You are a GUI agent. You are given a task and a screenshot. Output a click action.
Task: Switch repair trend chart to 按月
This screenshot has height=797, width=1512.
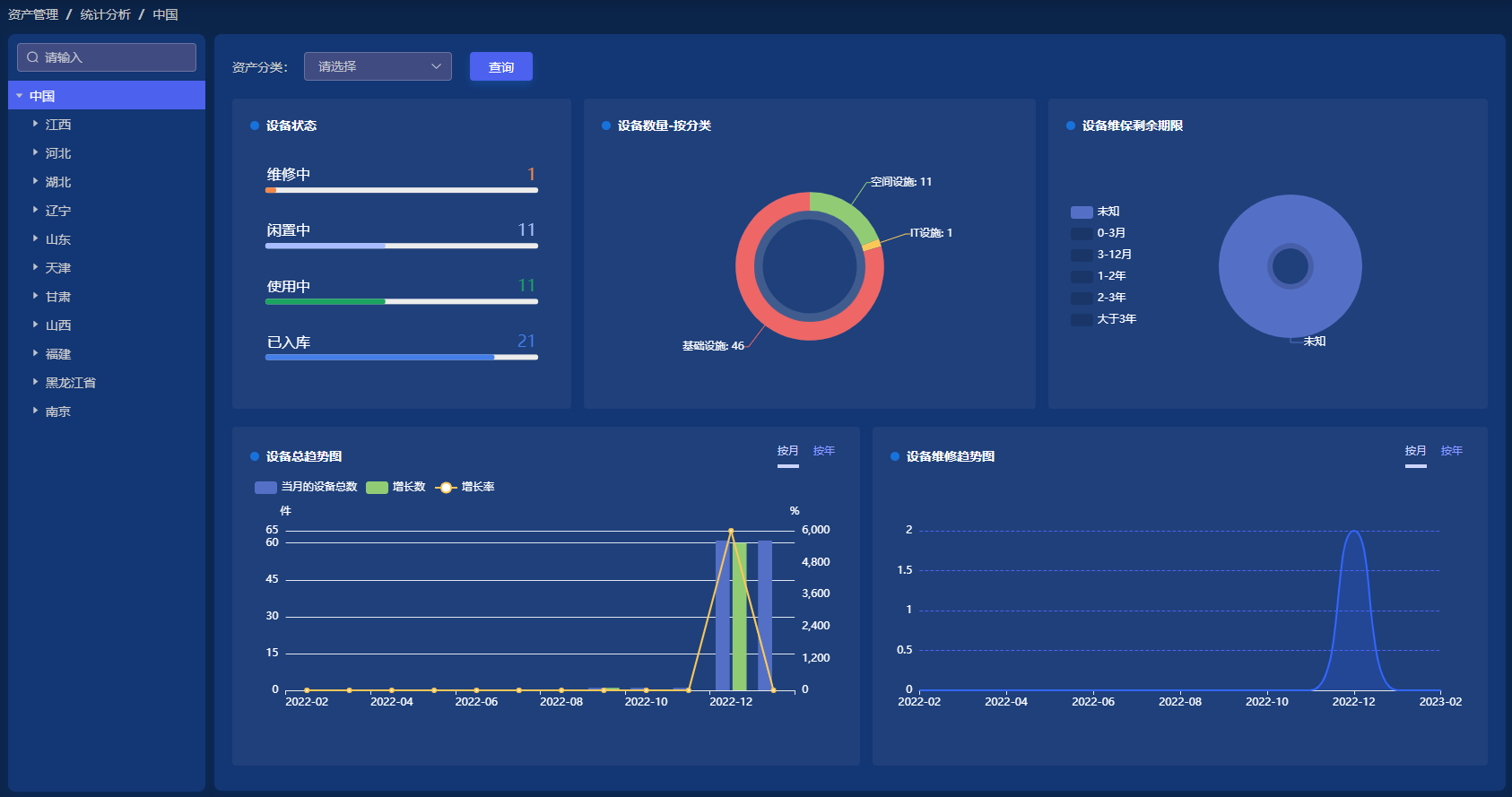[x=1415, y=451]
